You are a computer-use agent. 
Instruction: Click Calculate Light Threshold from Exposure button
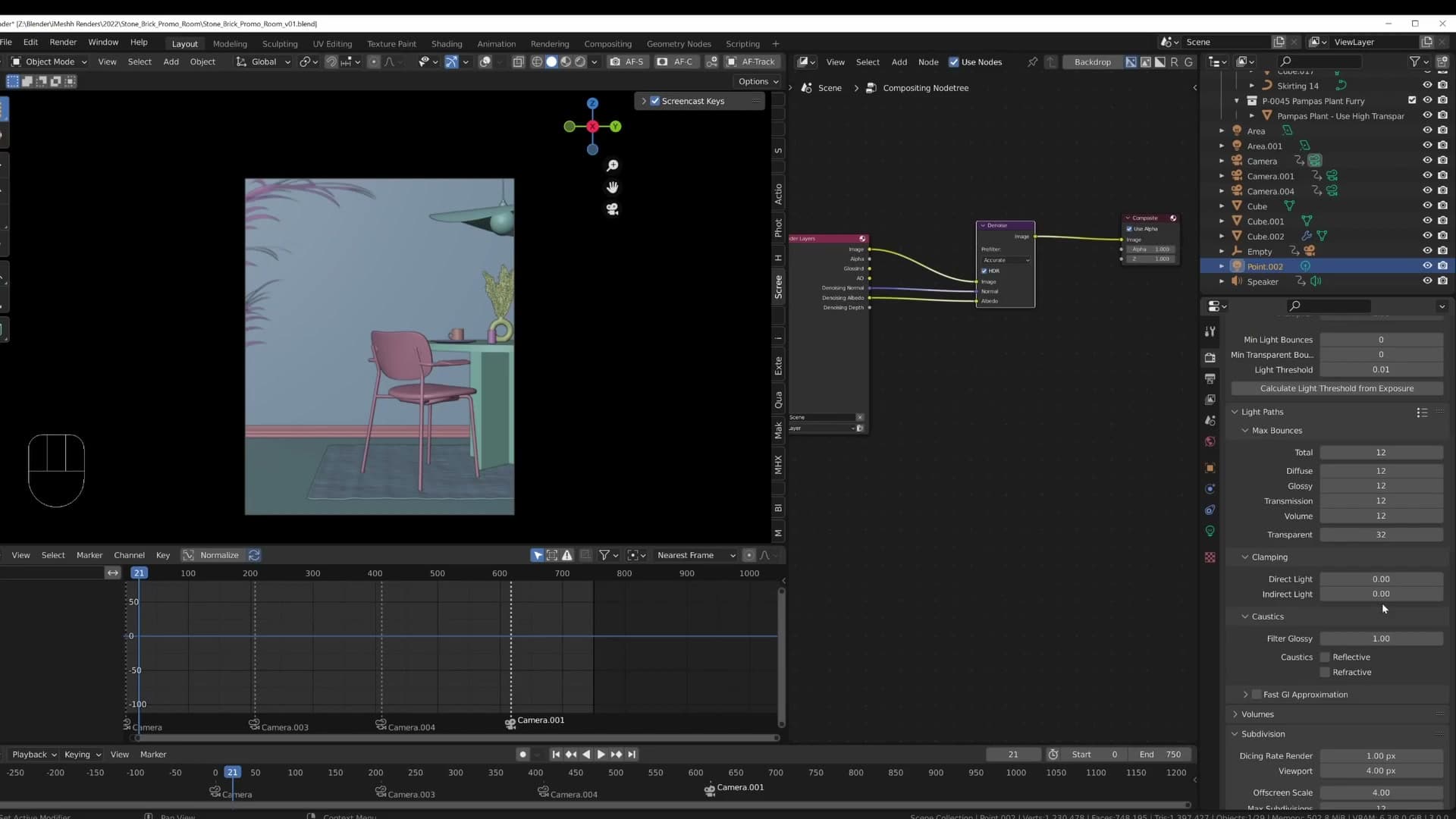coord(1337,388)
